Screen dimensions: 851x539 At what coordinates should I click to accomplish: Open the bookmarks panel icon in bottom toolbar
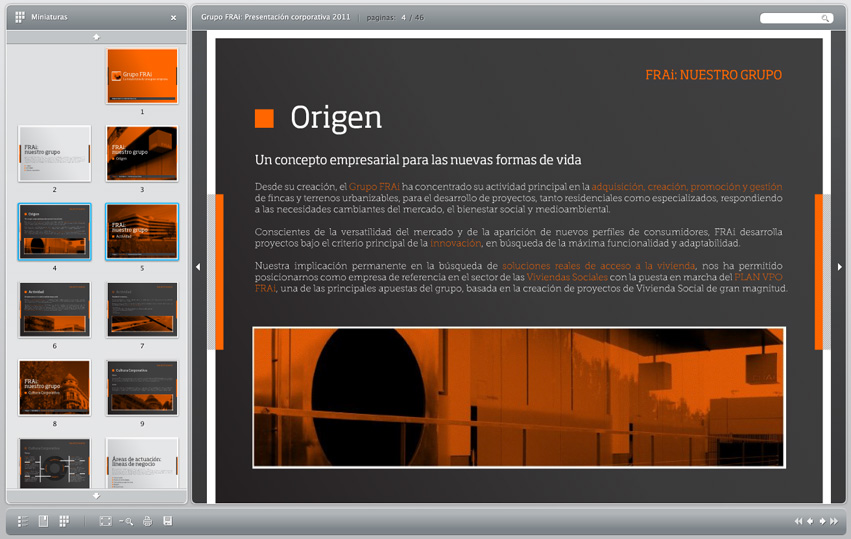(x=43, y=521)
